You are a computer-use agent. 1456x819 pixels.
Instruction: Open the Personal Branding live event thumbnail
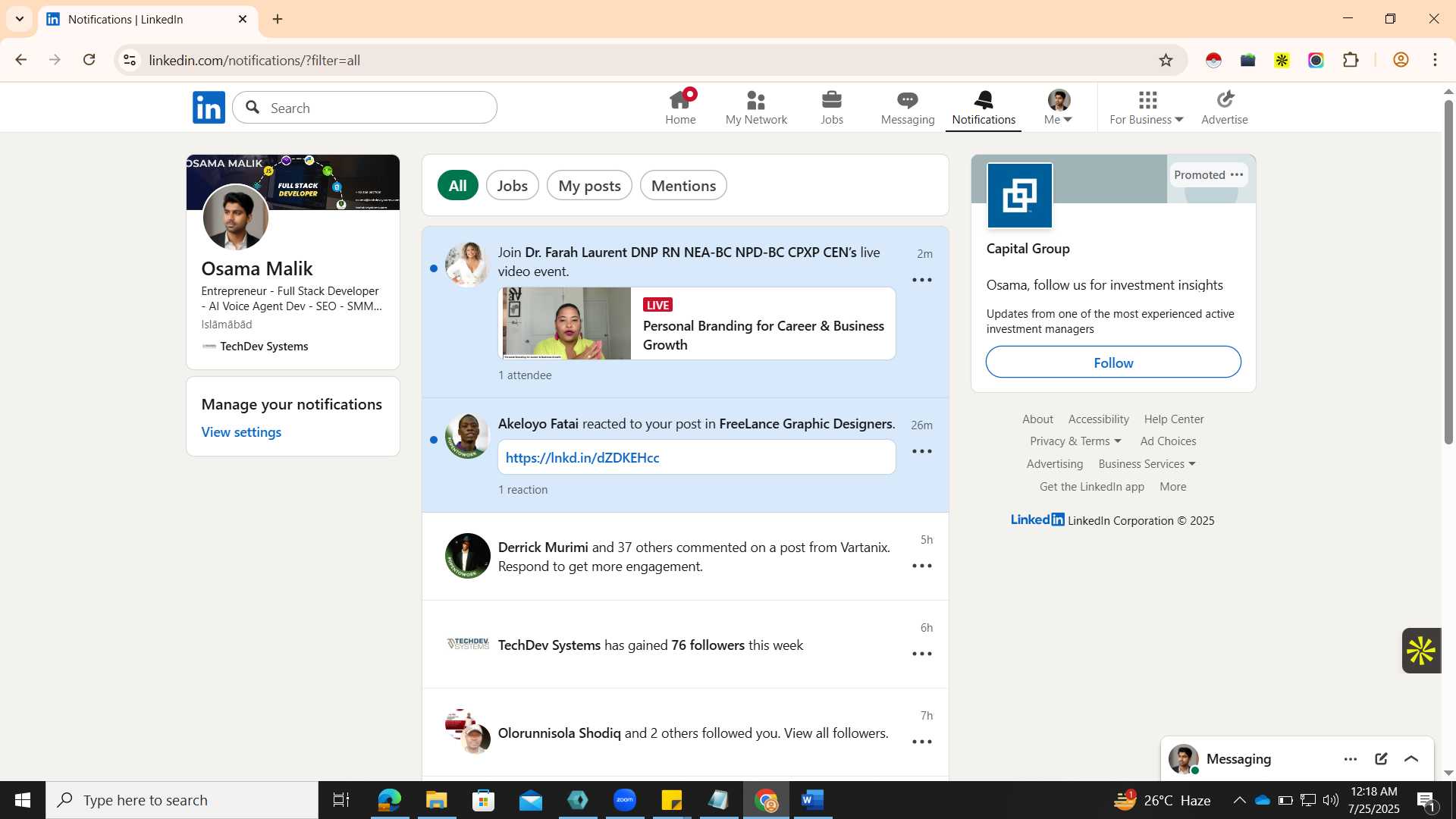566,324
